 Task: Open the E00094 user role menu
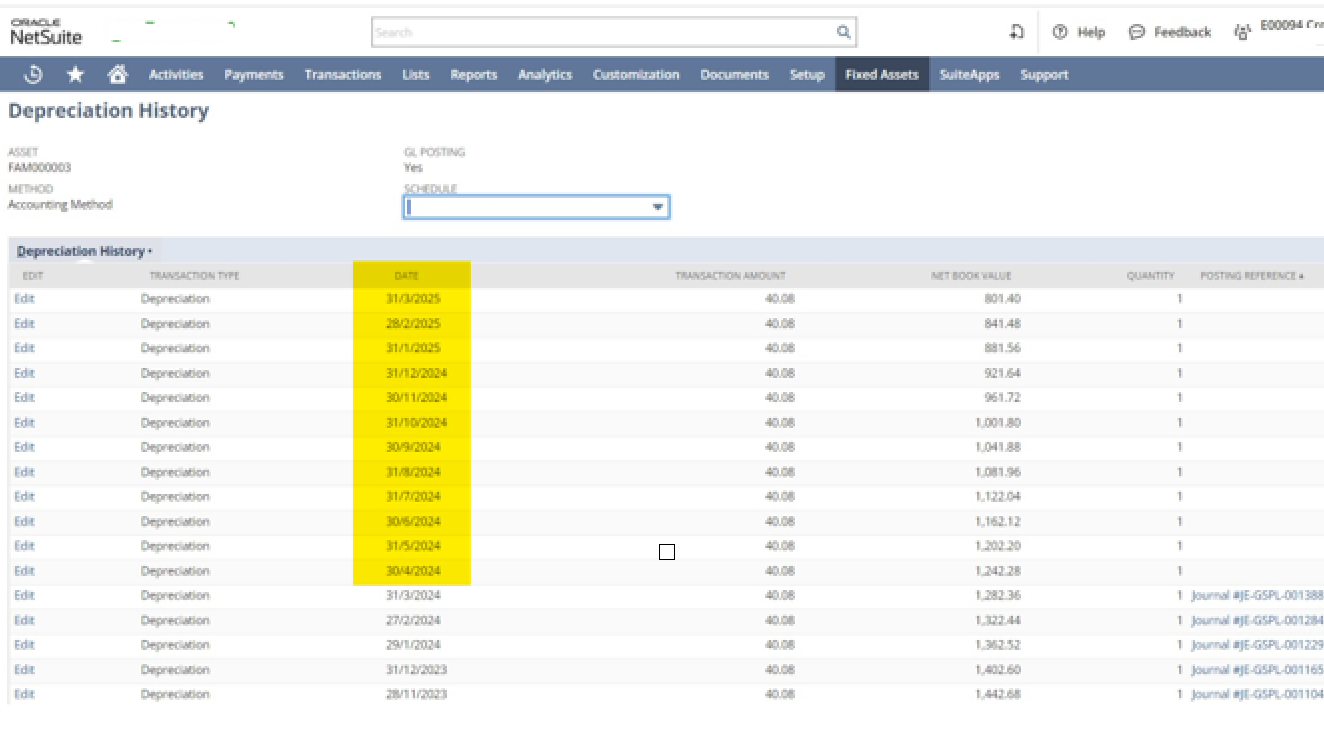(x=1290, y=28)
